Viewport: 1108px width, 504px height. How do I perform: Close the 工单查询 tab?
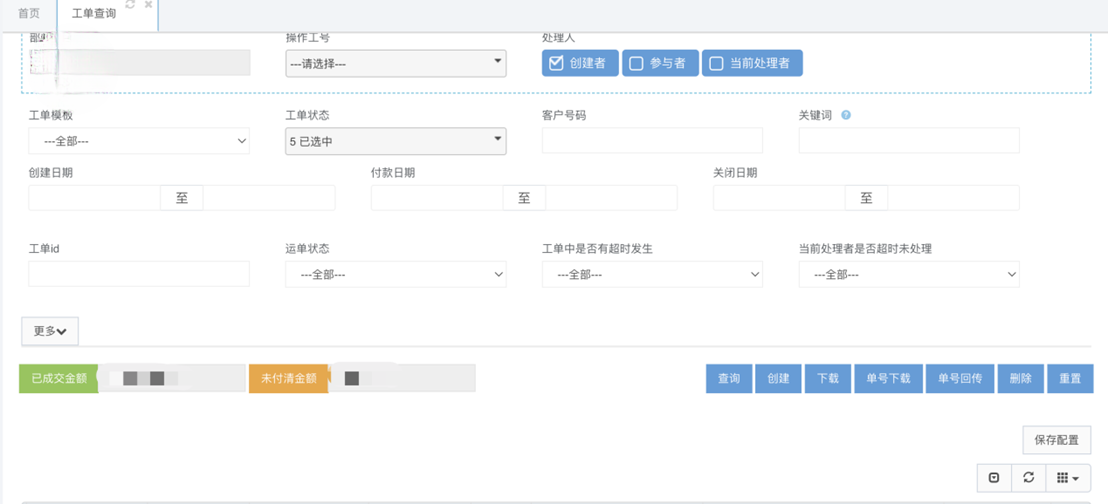(148, 5)
